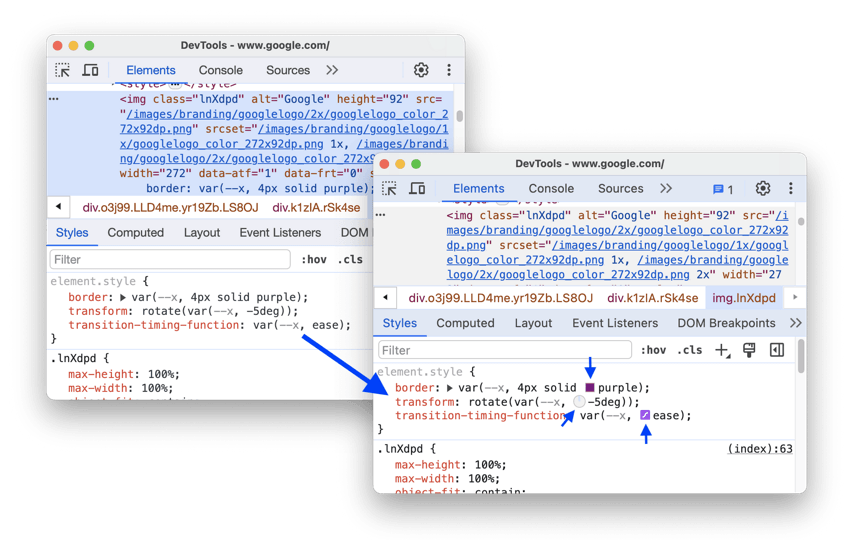Open Layout tab in front window

533,323
